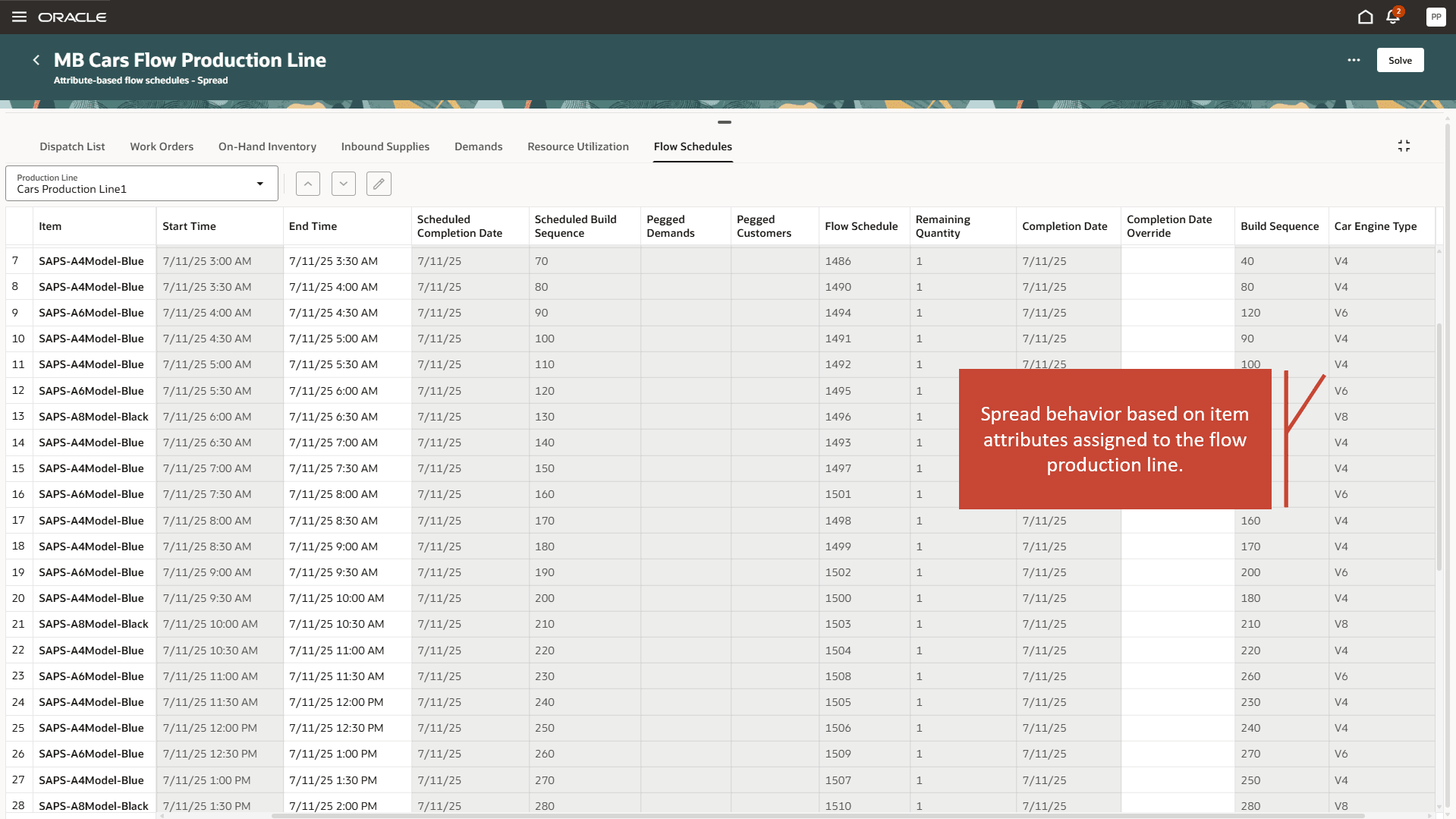Switch to the Dispatch List tab
The width and height of the screenshot is (1456, 819).
pyautogui.click(x=72, y=146)
